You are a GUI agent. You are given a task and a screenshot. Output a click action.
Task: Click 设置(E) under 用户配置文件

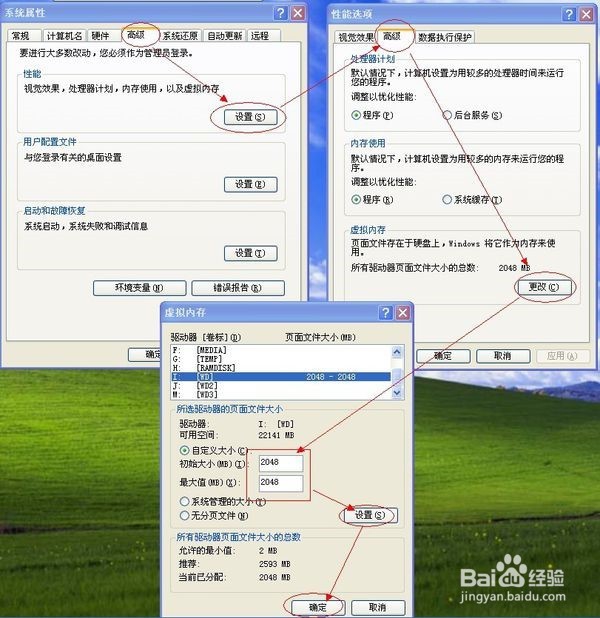click(x=250, y=184)
